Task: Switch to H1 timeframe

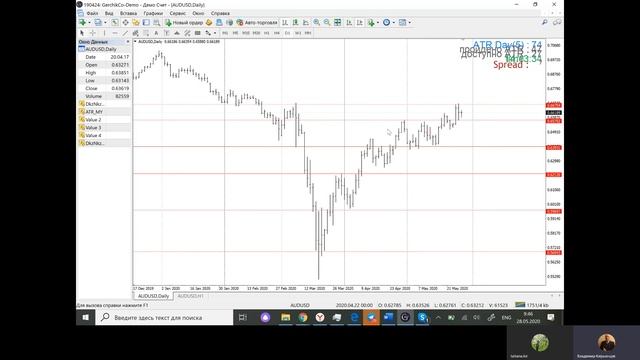Action: click(x=267, y=33)
